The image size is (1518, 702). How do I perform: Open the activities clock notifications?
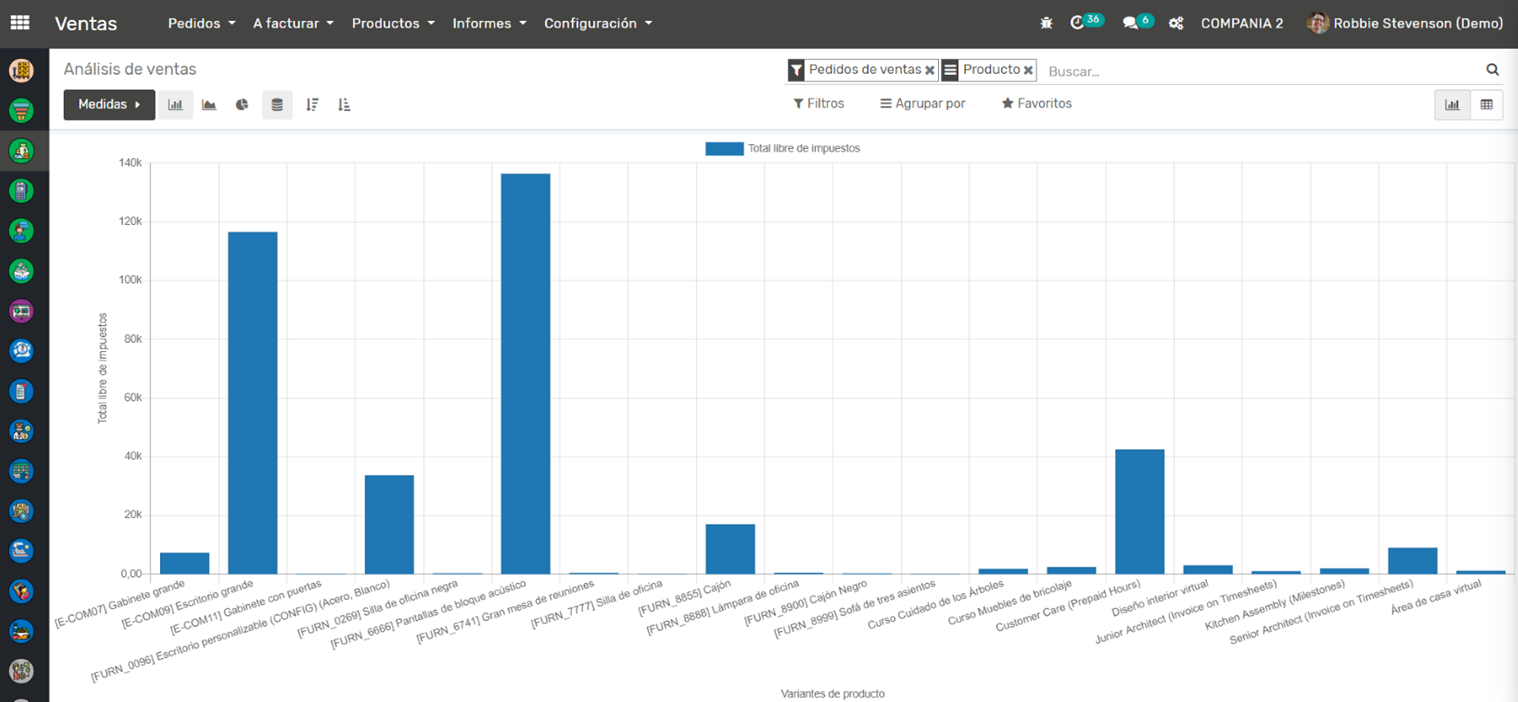[x=1078, y=23]
